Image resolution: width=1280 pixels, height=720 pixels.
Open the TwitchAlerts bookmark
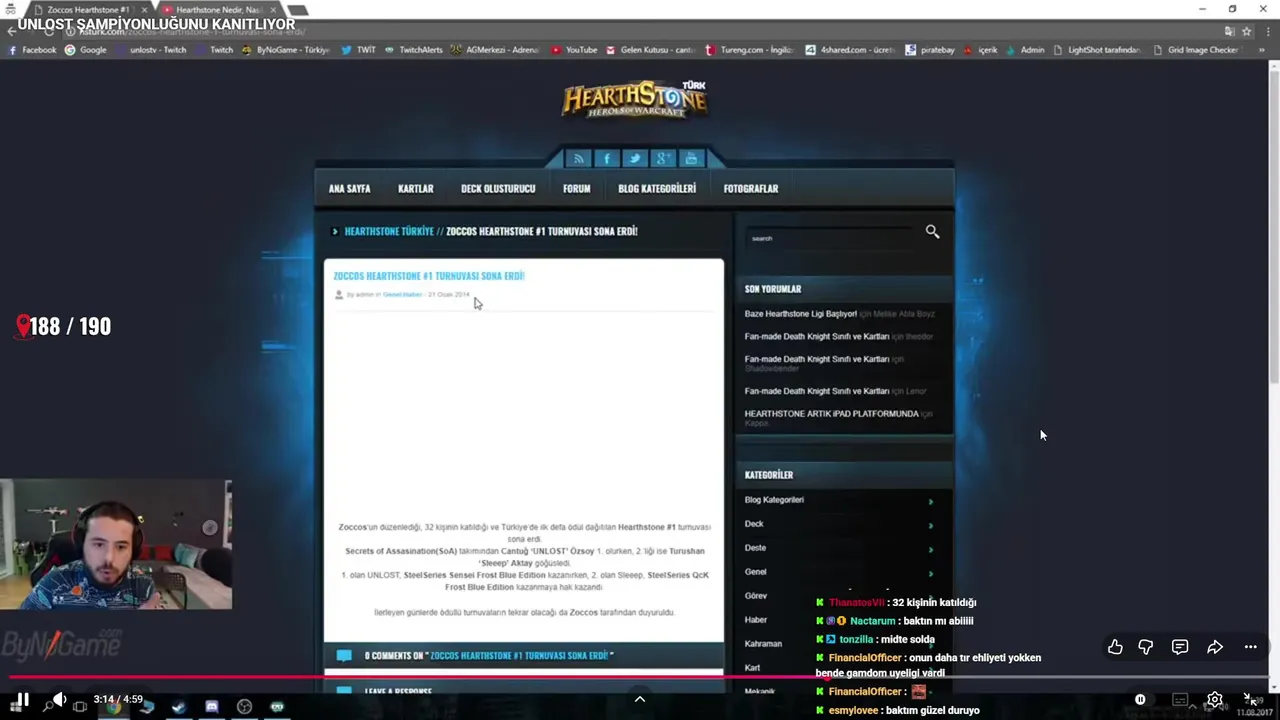413,50
